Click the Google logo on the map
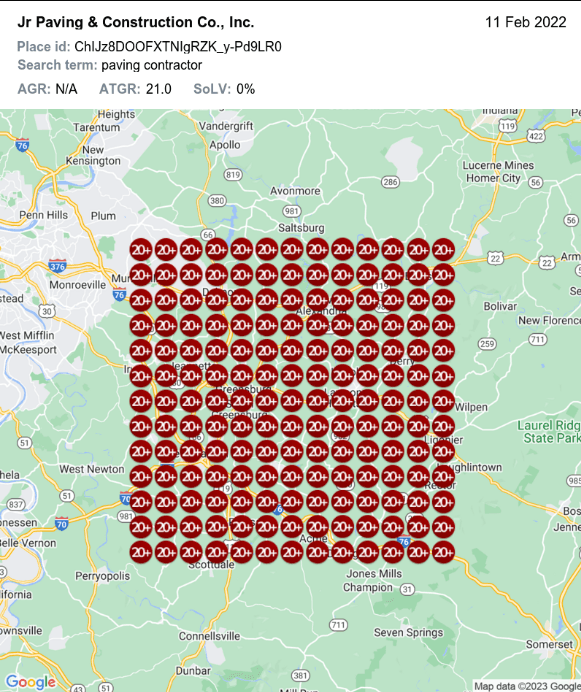This screenshot has width=581, height=692. 30,682
